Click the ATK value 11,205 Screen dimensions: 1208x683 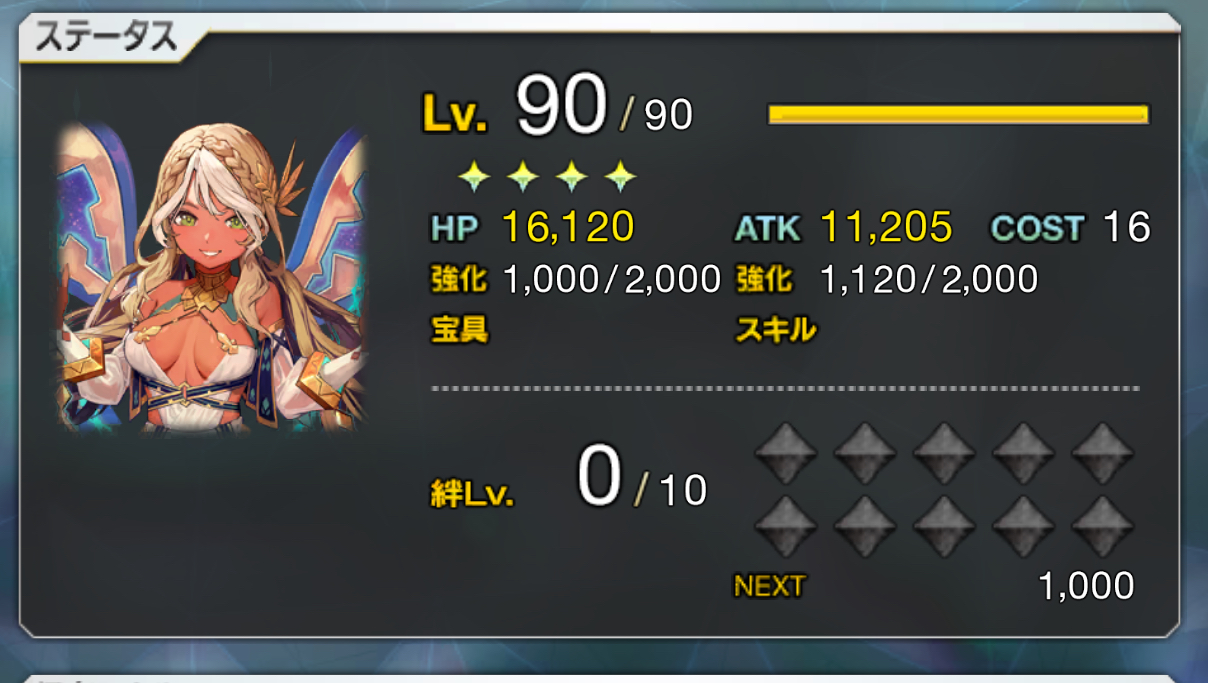pyautogui.click(x=886, y=228)
